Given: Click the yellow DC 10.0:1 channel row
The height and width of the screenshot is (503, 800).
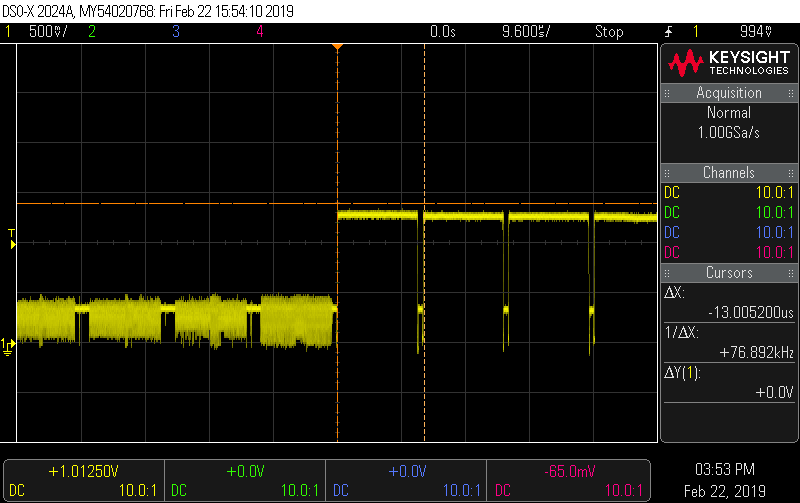Looking at the screenshot, I should pyautogui.click(x=729, y=193).
